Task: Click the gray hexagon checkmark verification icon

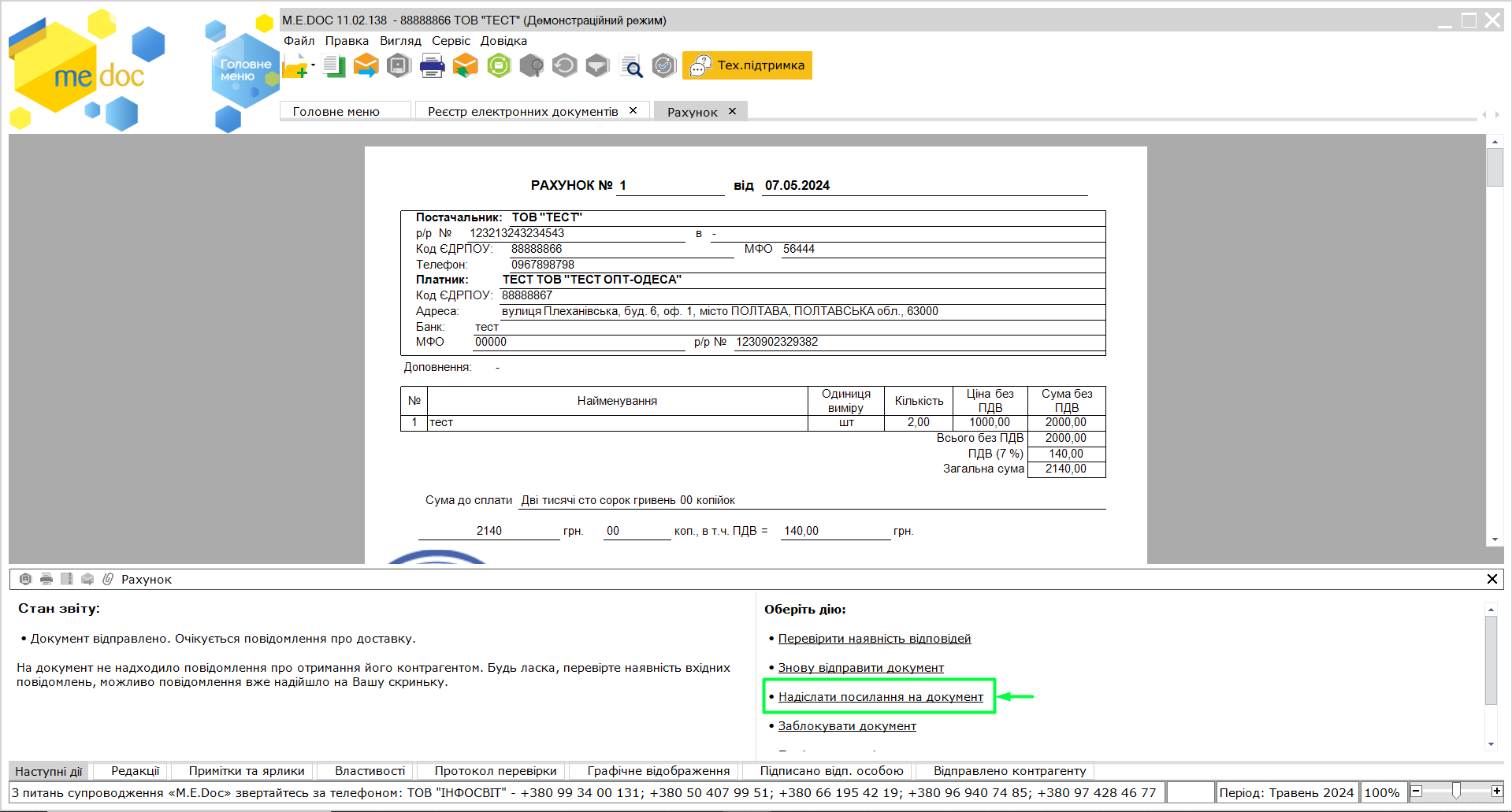Action: point(664,66)
